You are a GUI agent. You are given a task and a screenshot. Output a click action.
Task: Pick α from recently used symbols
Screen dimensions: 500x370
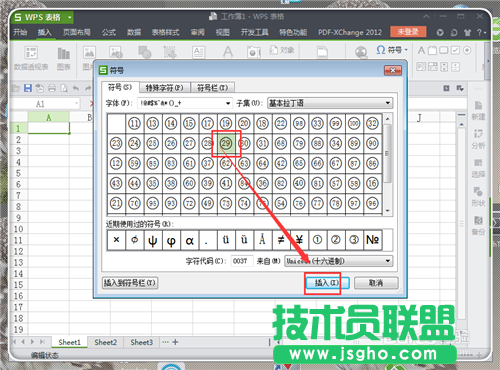(x=189, y=240)
